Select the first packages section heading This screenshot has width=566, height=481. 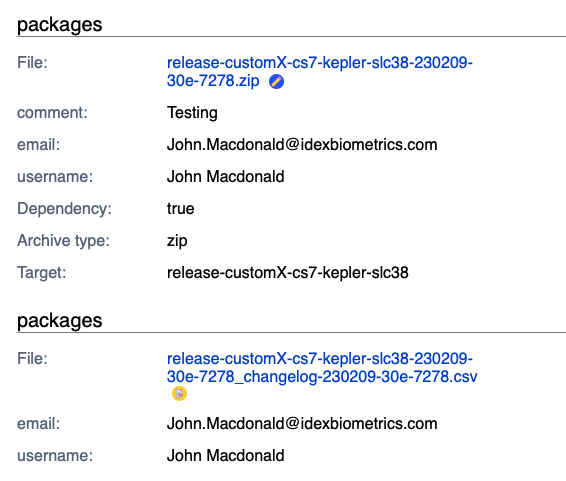click(60, 25)
